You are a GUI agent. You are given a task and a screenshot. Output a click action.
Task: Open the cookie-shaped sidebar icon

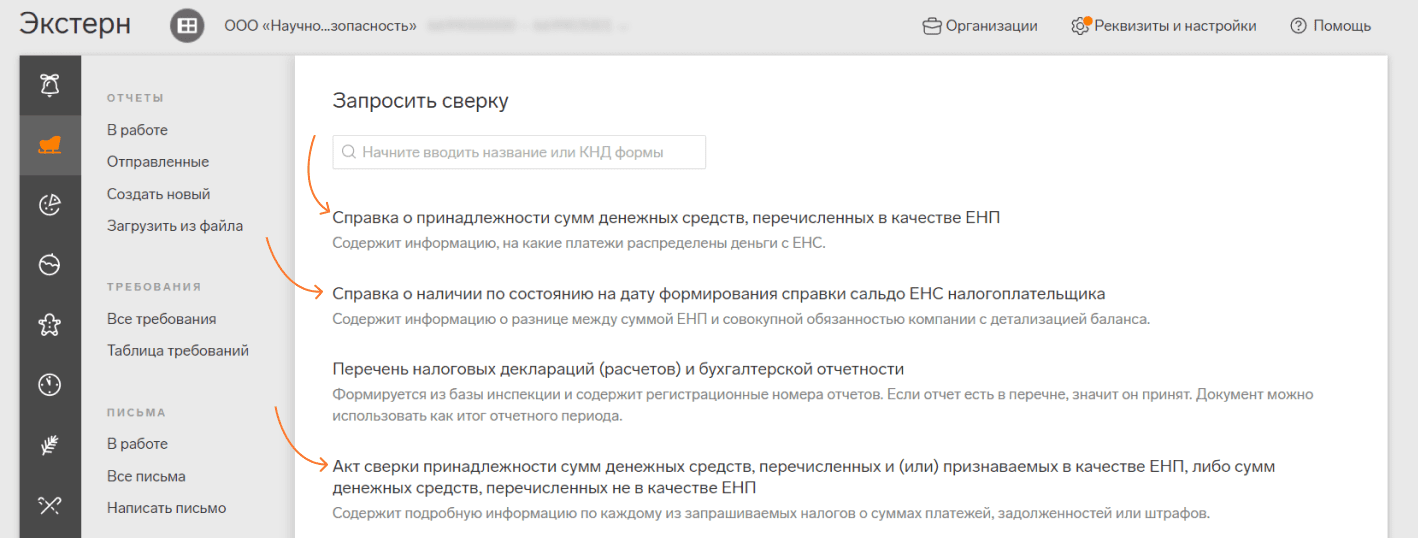point(50,205)
